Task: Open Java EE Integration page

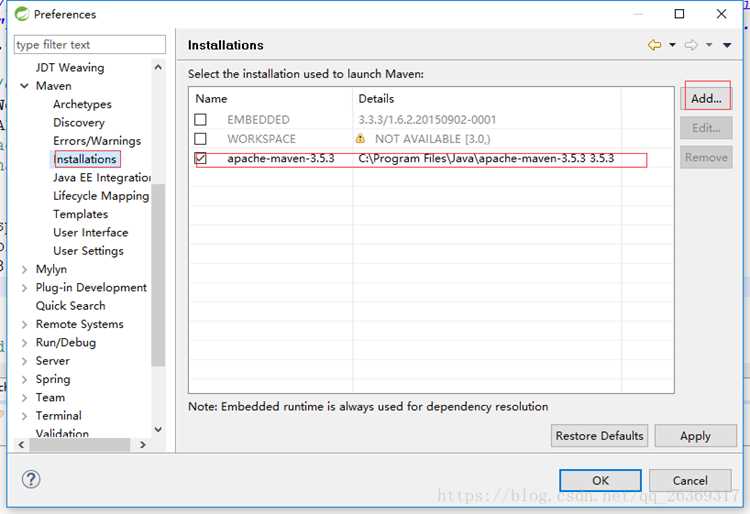Action: click(x=102, y=177)
